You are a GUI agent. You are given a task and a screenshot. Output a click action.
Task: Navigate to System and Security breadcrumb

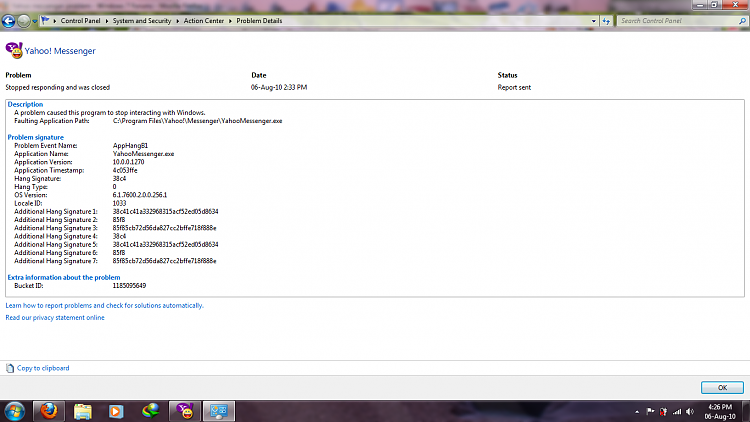click(x=142, y=21)
